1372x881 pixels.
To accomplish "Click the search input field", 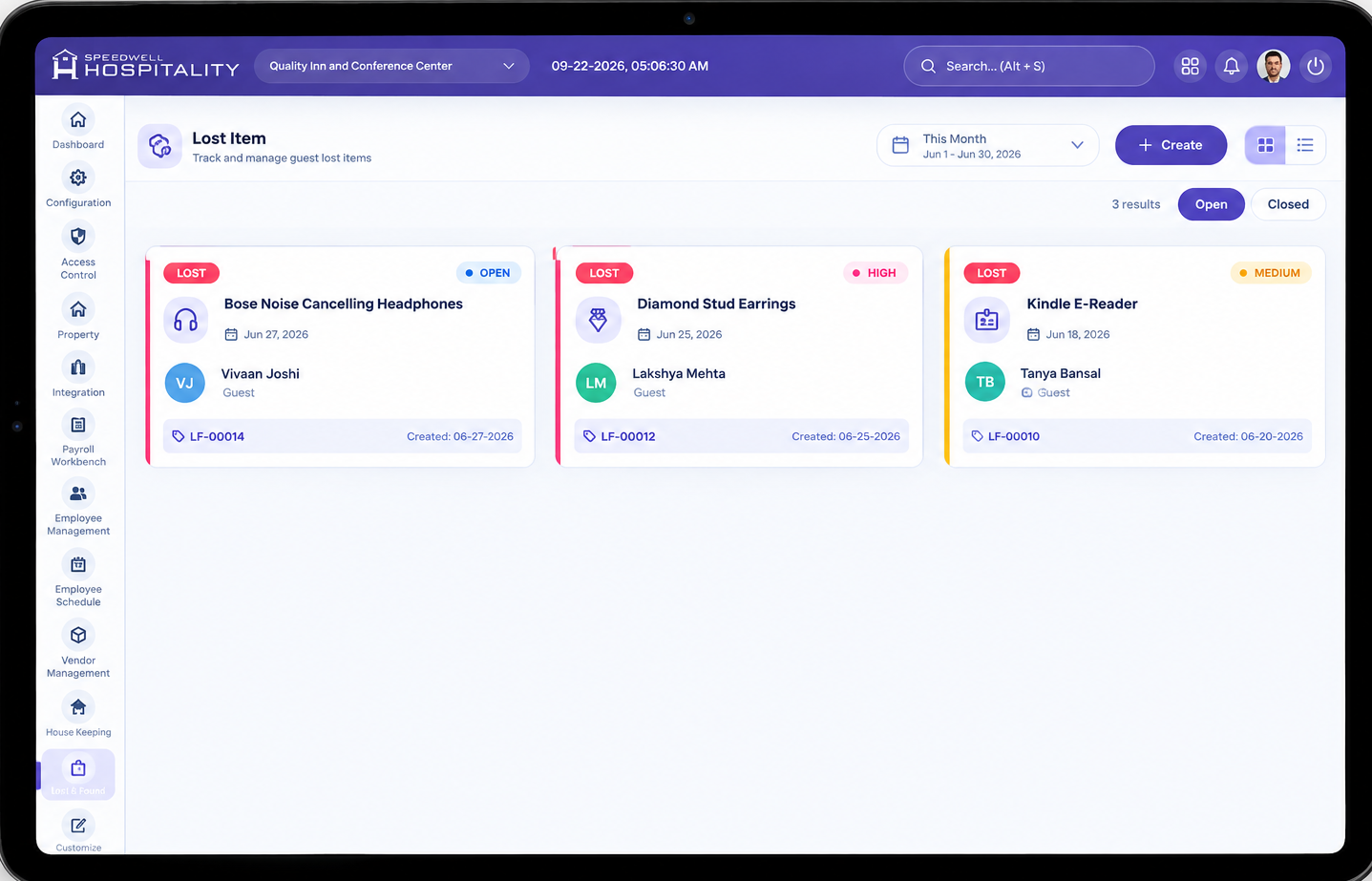I will (x=1028, y=66).
